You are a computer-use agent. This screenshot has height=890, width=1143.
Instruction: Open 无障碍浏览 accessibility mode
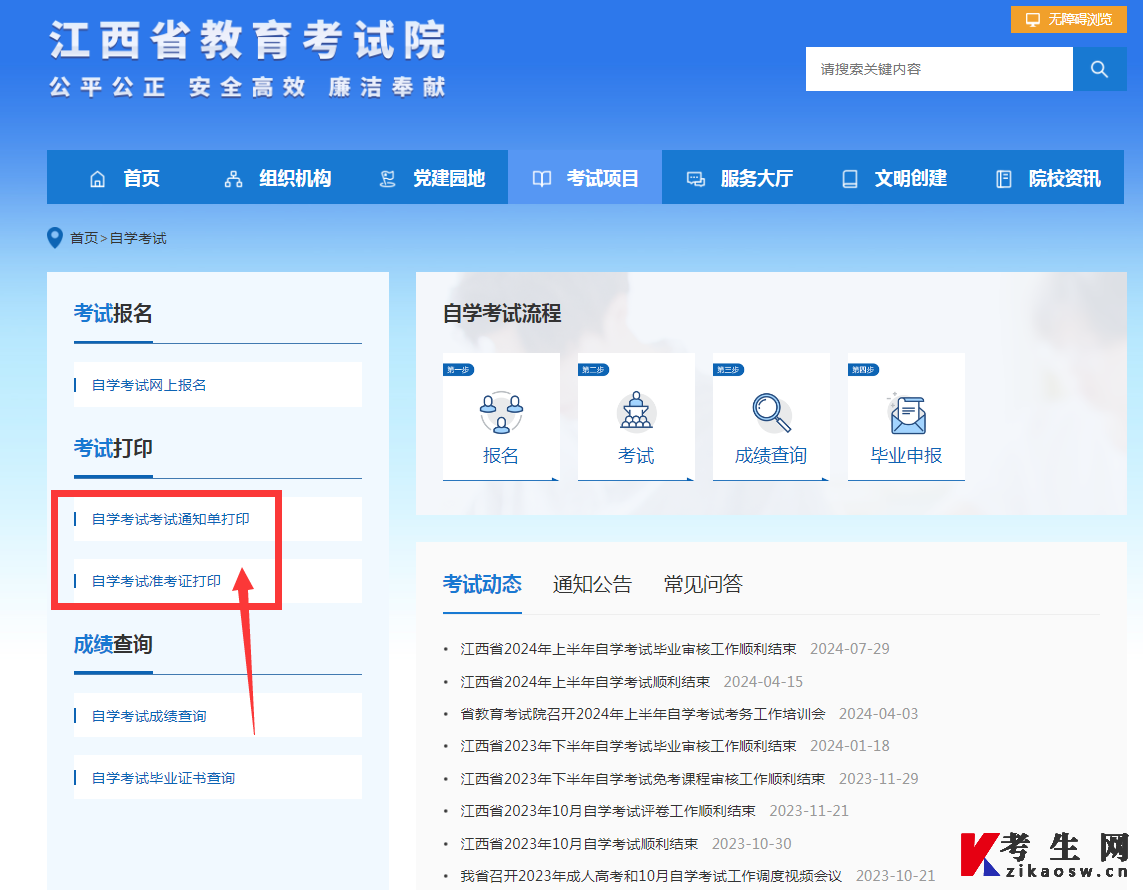tap(1071, 19)
